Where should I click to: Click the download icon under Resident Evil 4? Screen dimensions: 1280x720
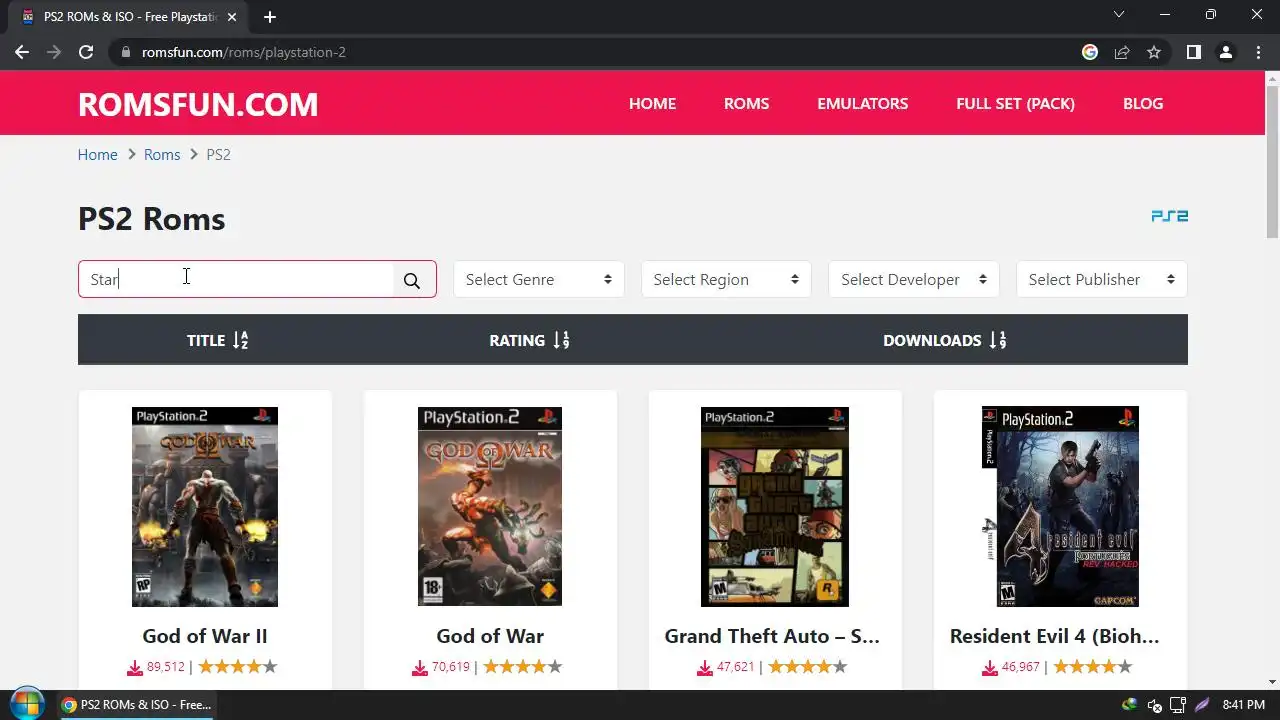click(x=989, y=667)
